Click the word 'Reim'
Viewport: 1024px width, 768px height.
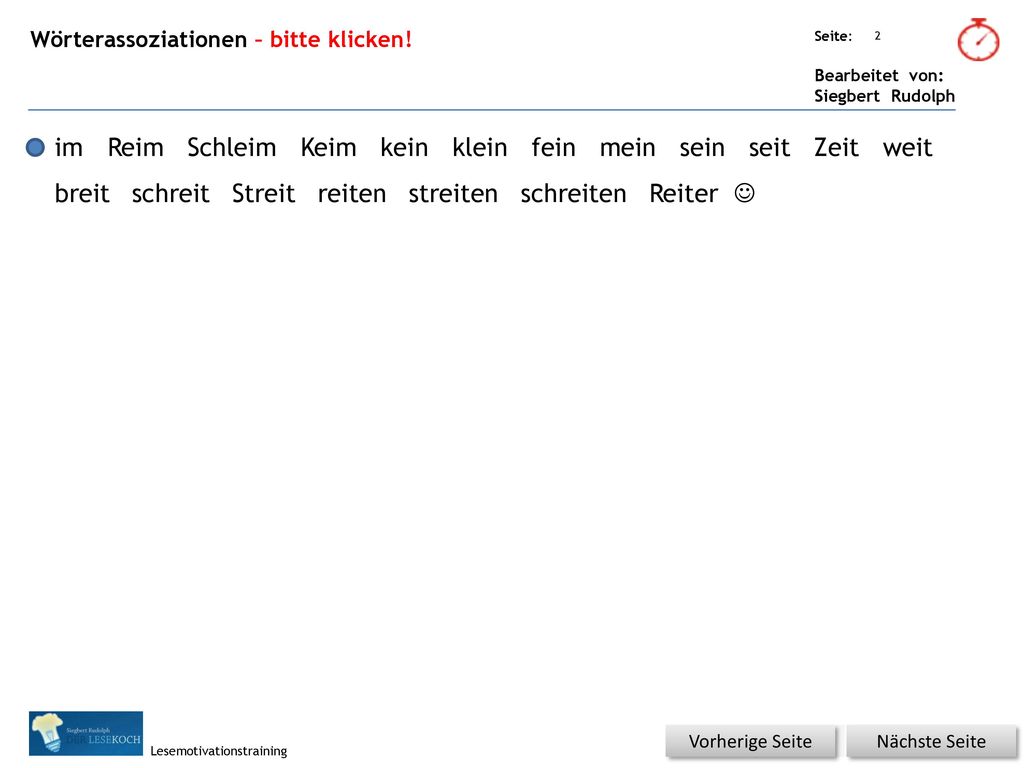(x=135, y=148)
